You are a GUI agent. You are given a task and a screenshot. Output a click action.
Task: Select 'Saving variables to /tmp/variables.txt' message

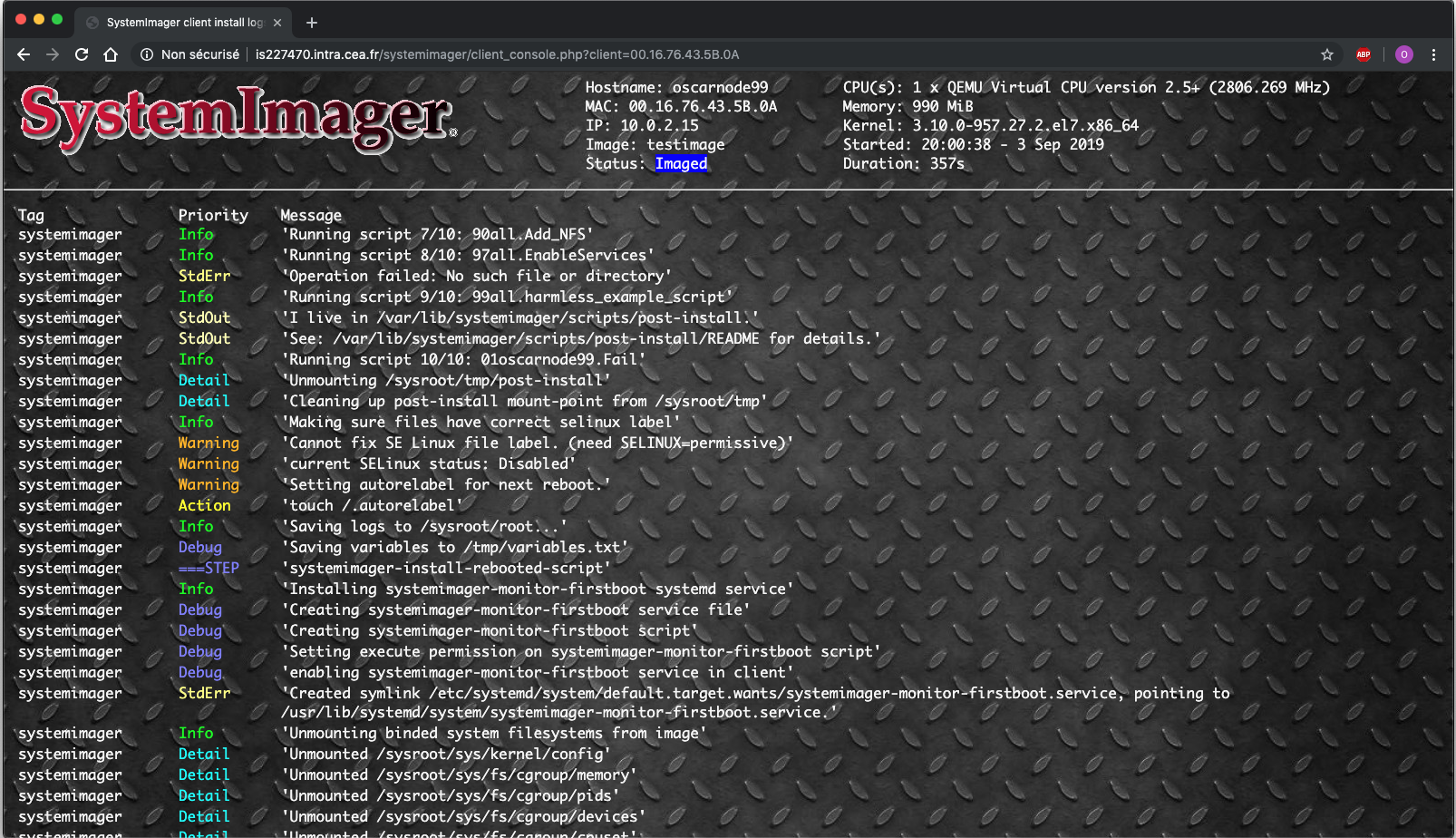[x=454, y=547]
